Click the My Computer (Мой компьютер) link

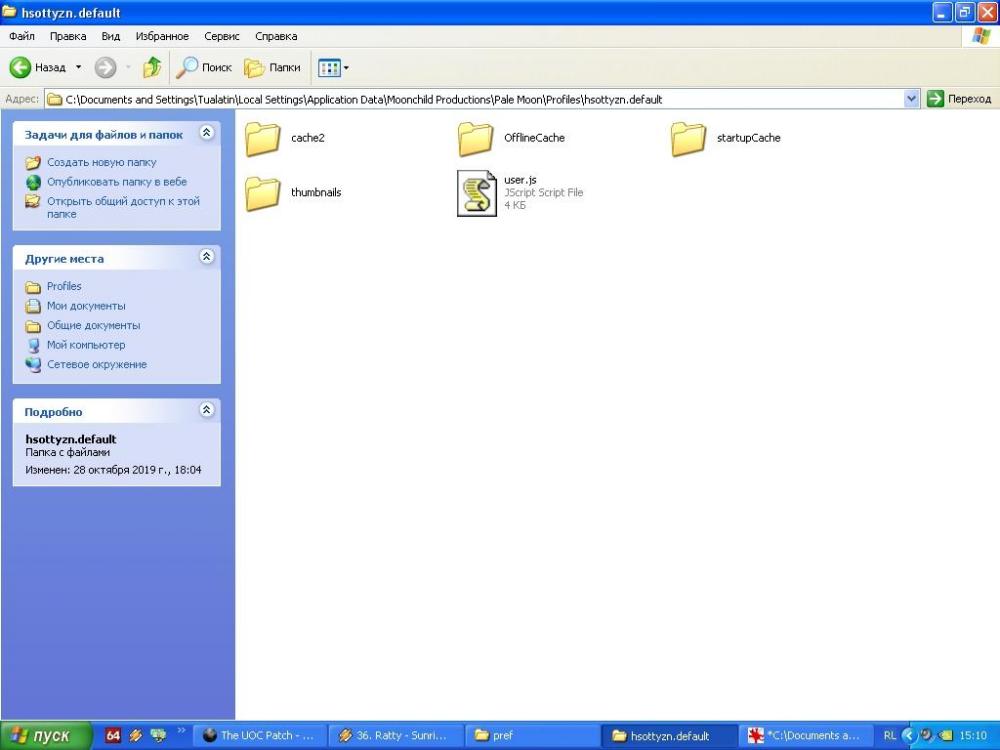pyautogui.click(x=86, y=345)
